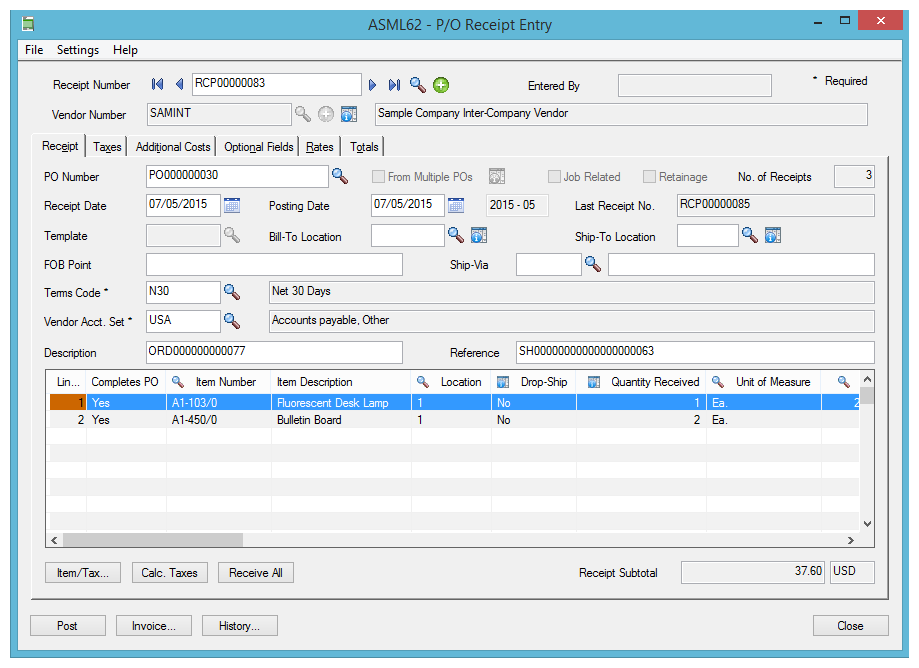The image size is (919, 668).
Task: Switch to the Totals tab
Action: (x=365, y=147)
